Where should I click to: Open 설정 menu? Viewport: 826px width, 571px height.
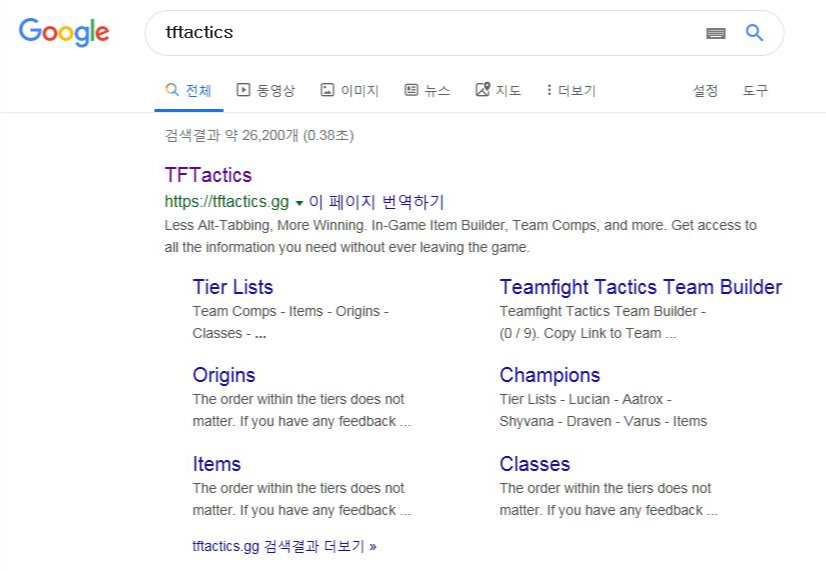(x=705, y=91)
